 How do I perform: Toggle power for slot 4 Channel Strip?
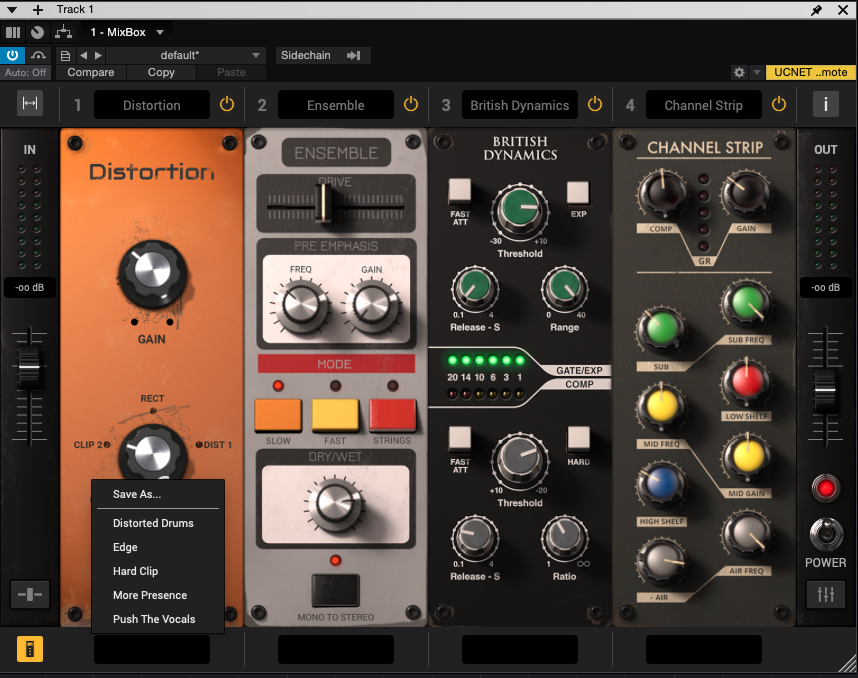tap(779, 104)
